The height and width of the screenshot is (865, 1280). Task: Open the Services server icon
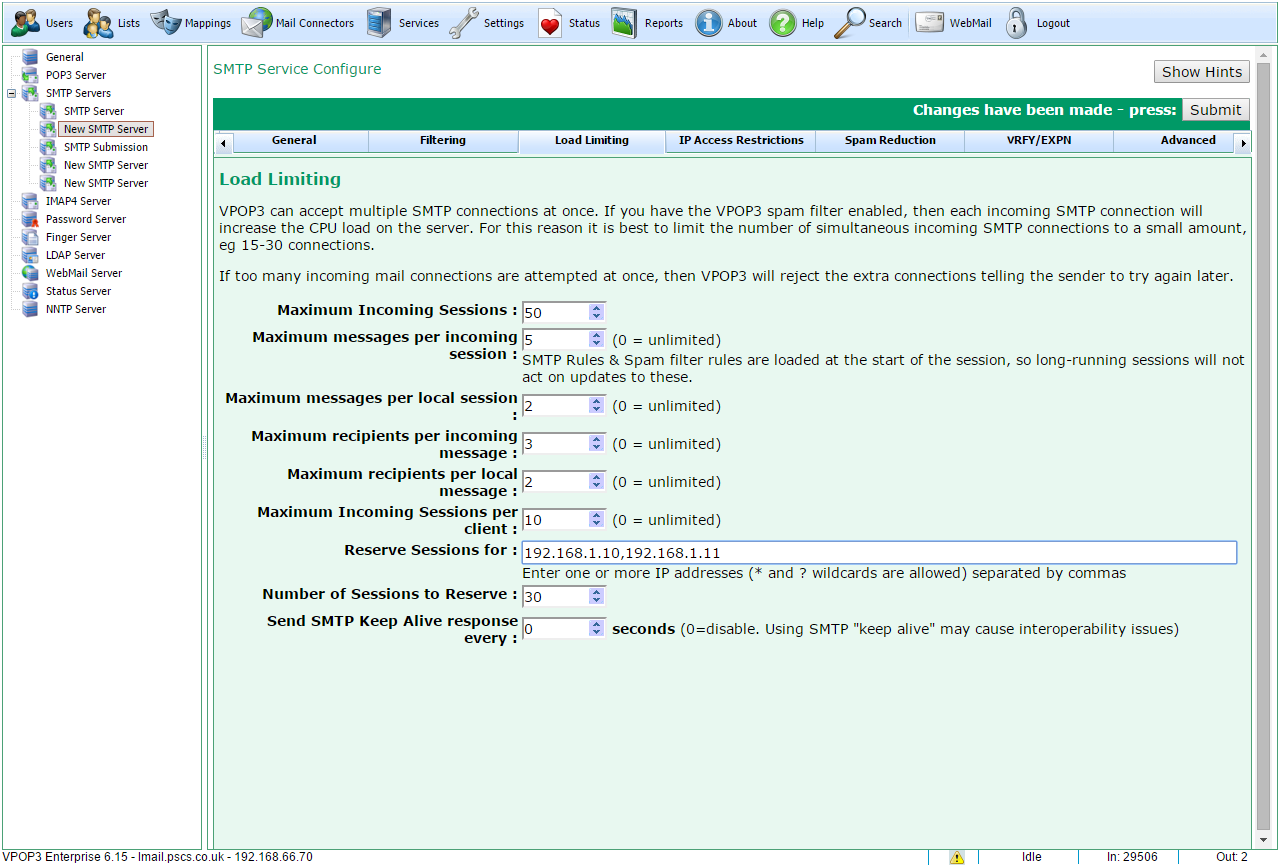tap(379, 22)
